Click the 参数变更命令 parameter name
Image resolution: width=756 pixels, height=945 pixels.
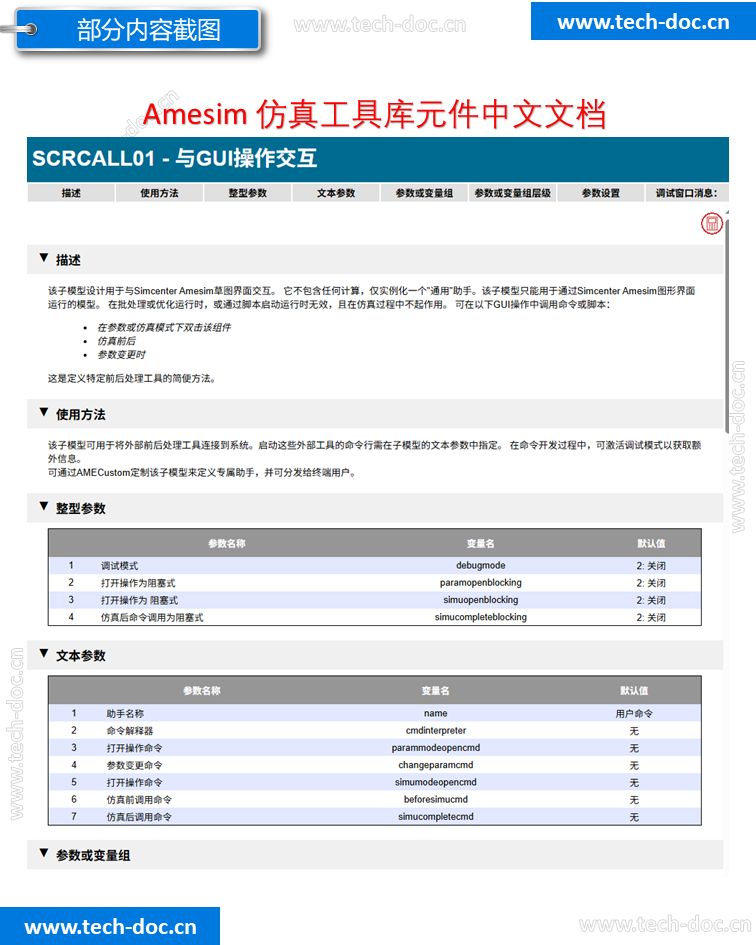coord(134,765)
